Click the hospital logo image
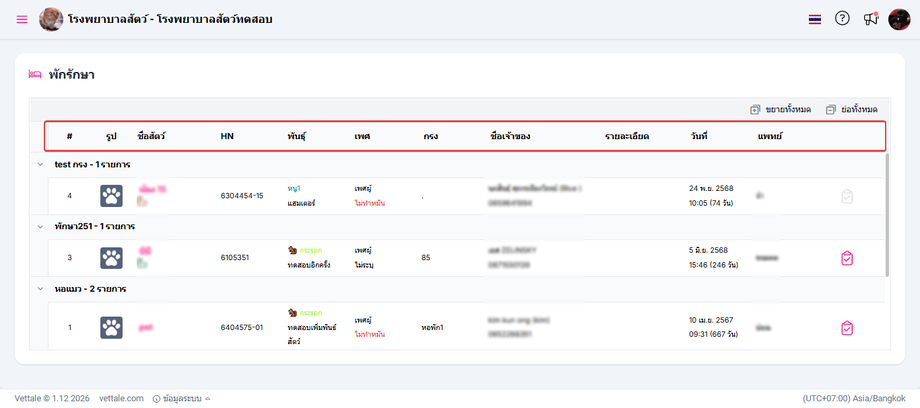 51,19
